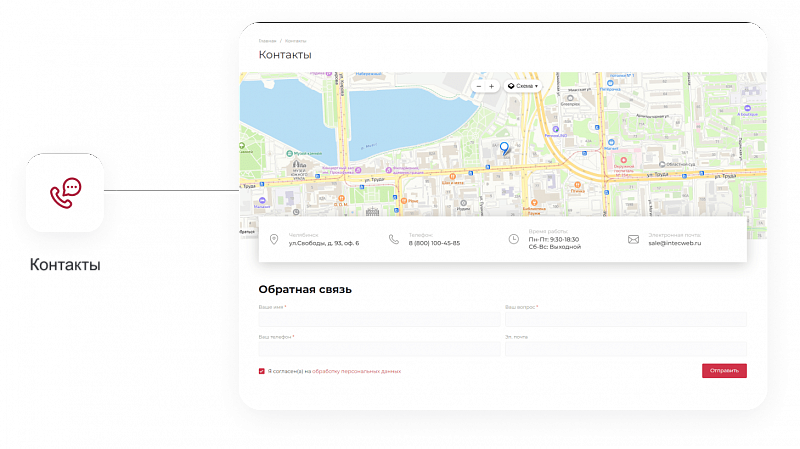The image size is (800, 449).
Task: Click the Музей Южного Урала building icon
Action: pos(298,164)
